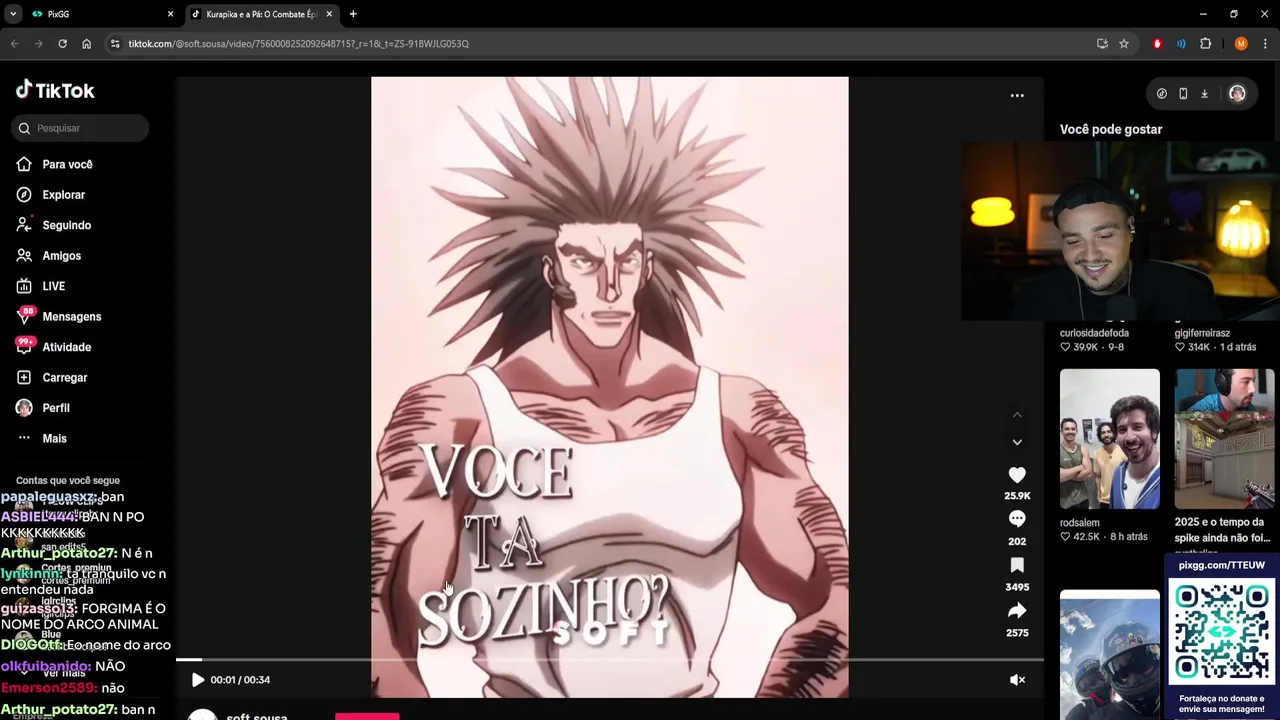Image resolution: width=1280 pixels, height=720 pixels.
Task: Unmute the video speaker icon
Action: 1017,680
